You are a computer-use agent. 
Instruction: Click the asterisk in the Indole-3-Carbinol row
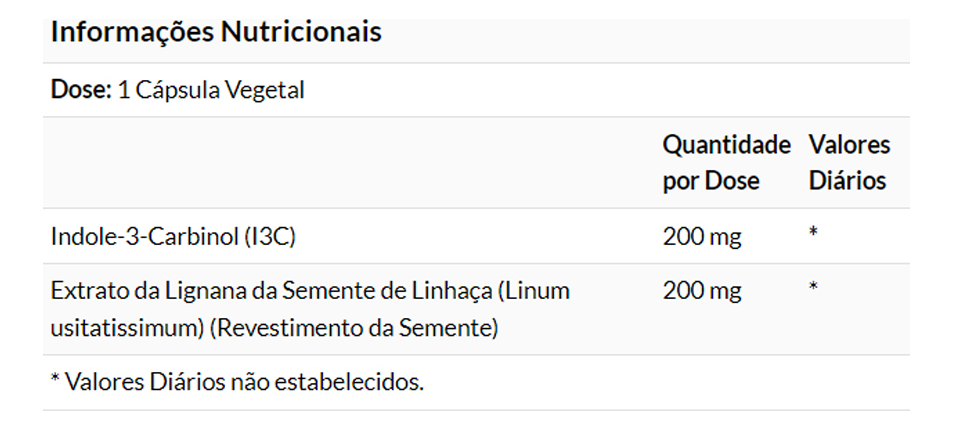814,234
